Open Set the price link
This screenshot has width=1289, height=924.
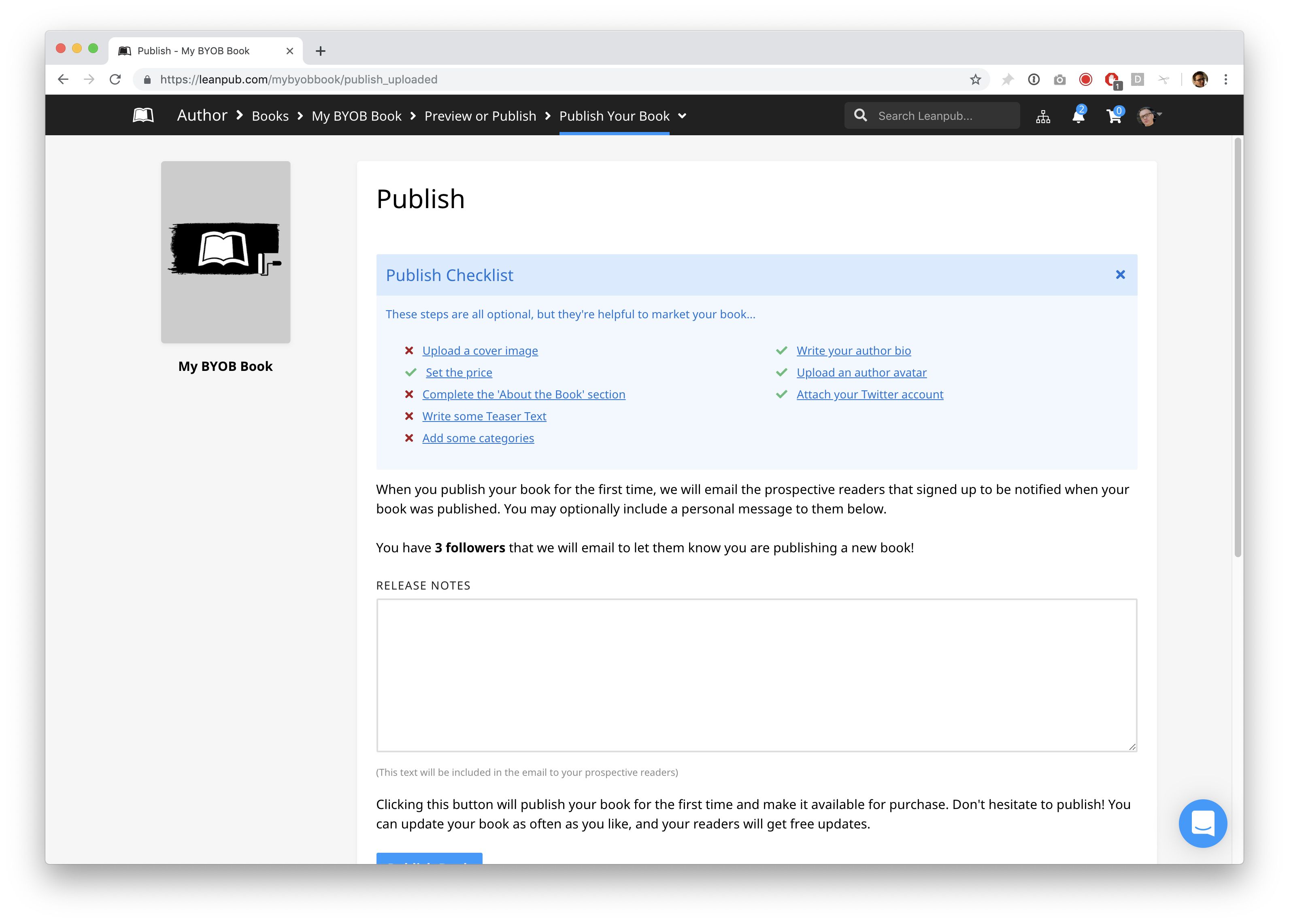[459, 373]
